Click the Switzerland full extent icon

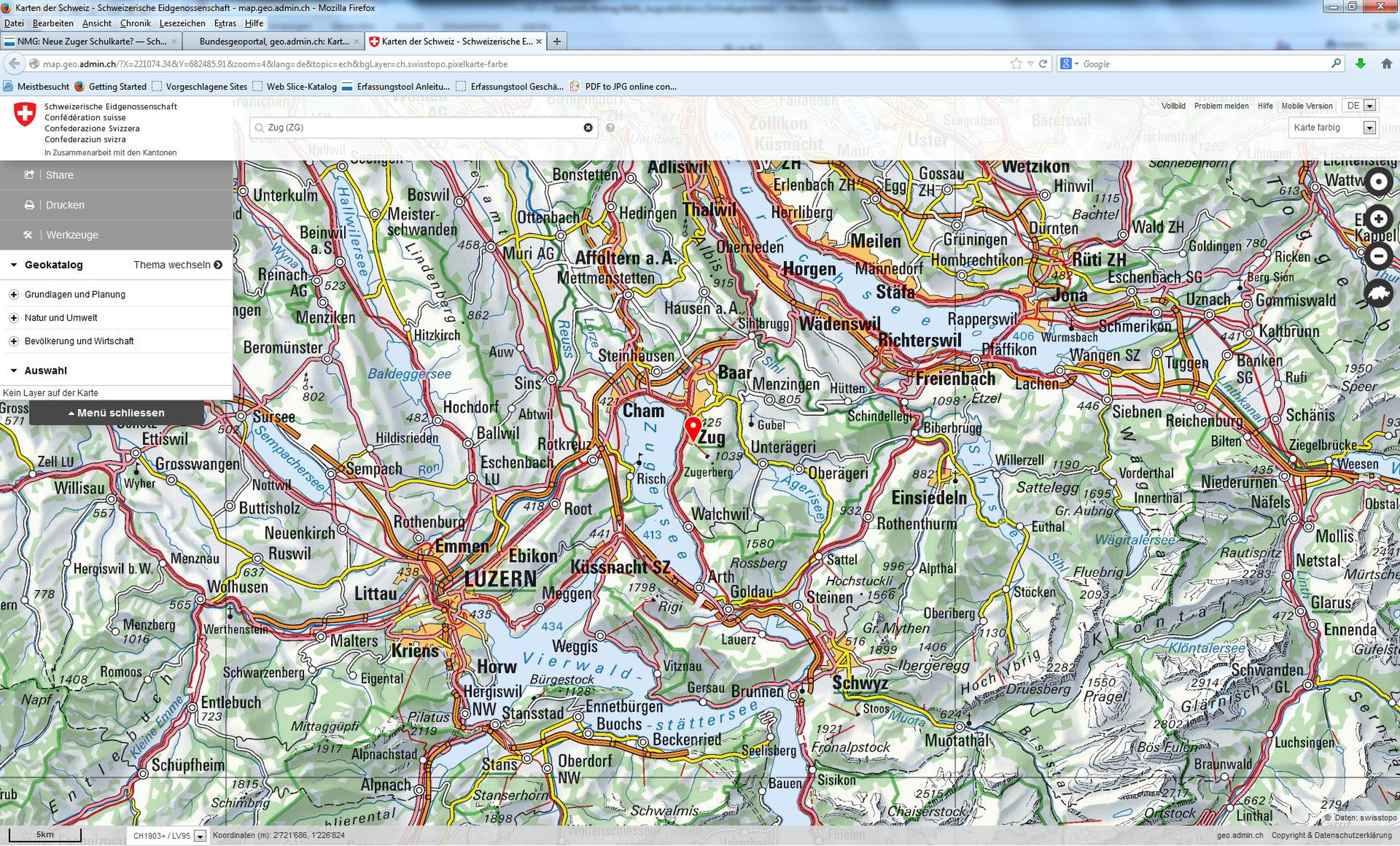click(1380, 294)
